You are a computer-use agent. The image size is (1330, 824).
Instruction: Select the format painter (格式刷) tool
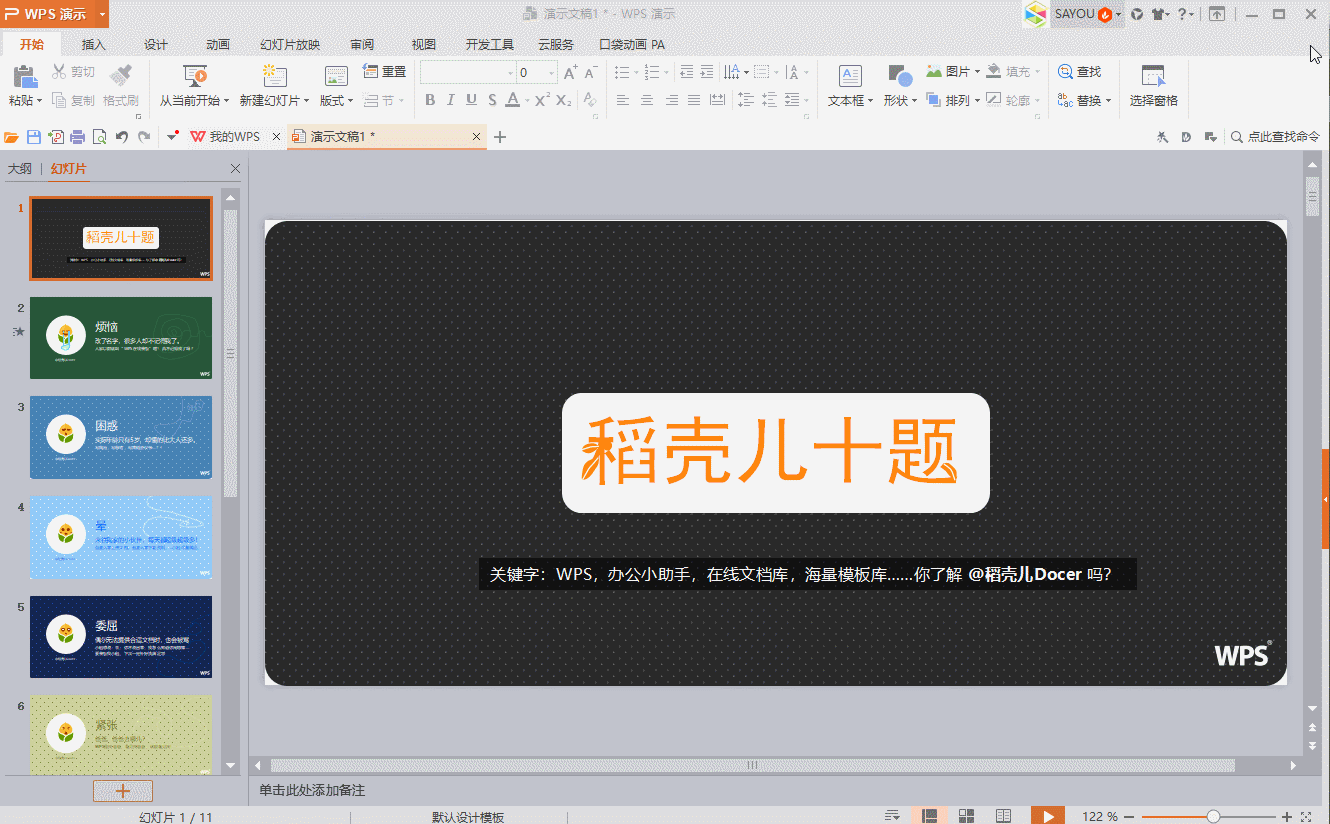point(120,100)
